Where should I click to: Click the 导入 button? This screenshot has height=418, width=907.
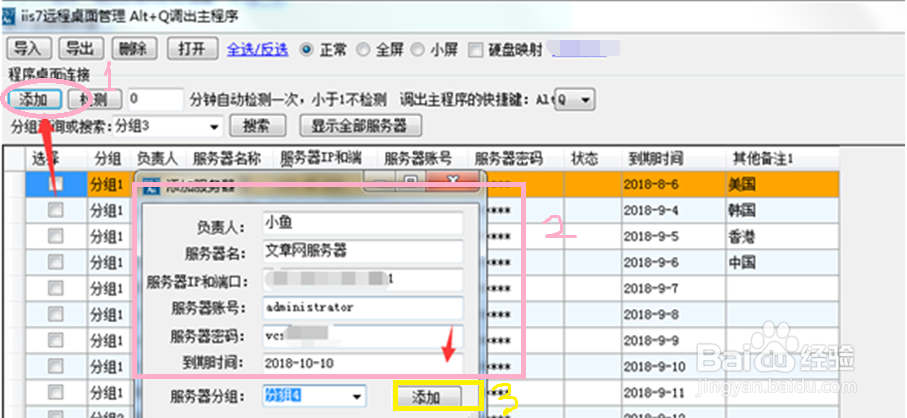[28, 49]
